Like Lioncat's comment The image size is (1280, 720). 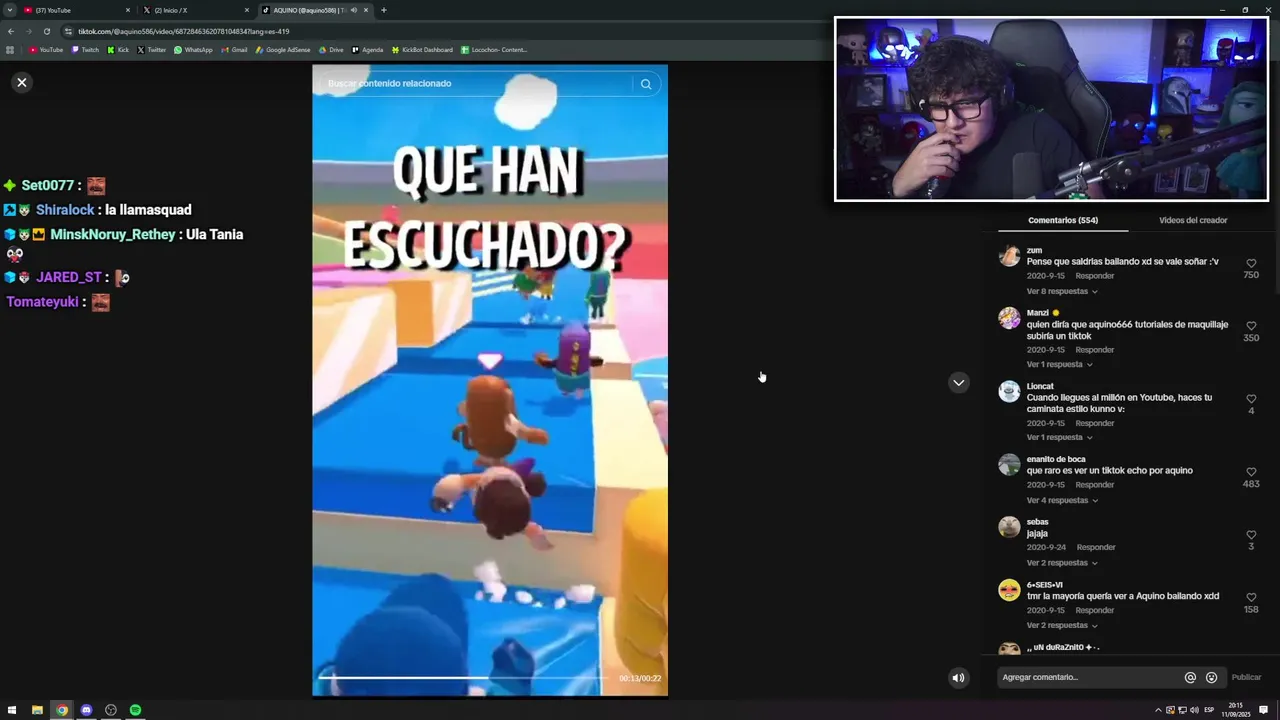1251,399
